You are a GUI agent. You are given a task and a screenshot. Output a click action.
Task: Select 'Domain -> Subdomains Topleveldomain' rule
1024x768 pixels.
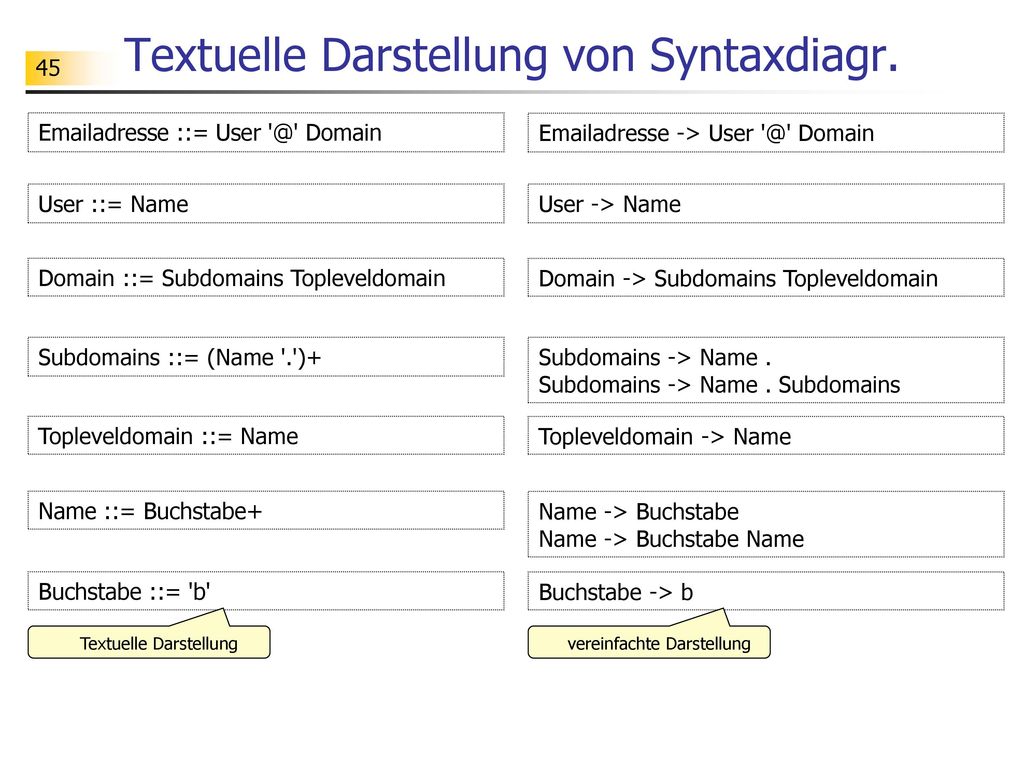(766, 278)
